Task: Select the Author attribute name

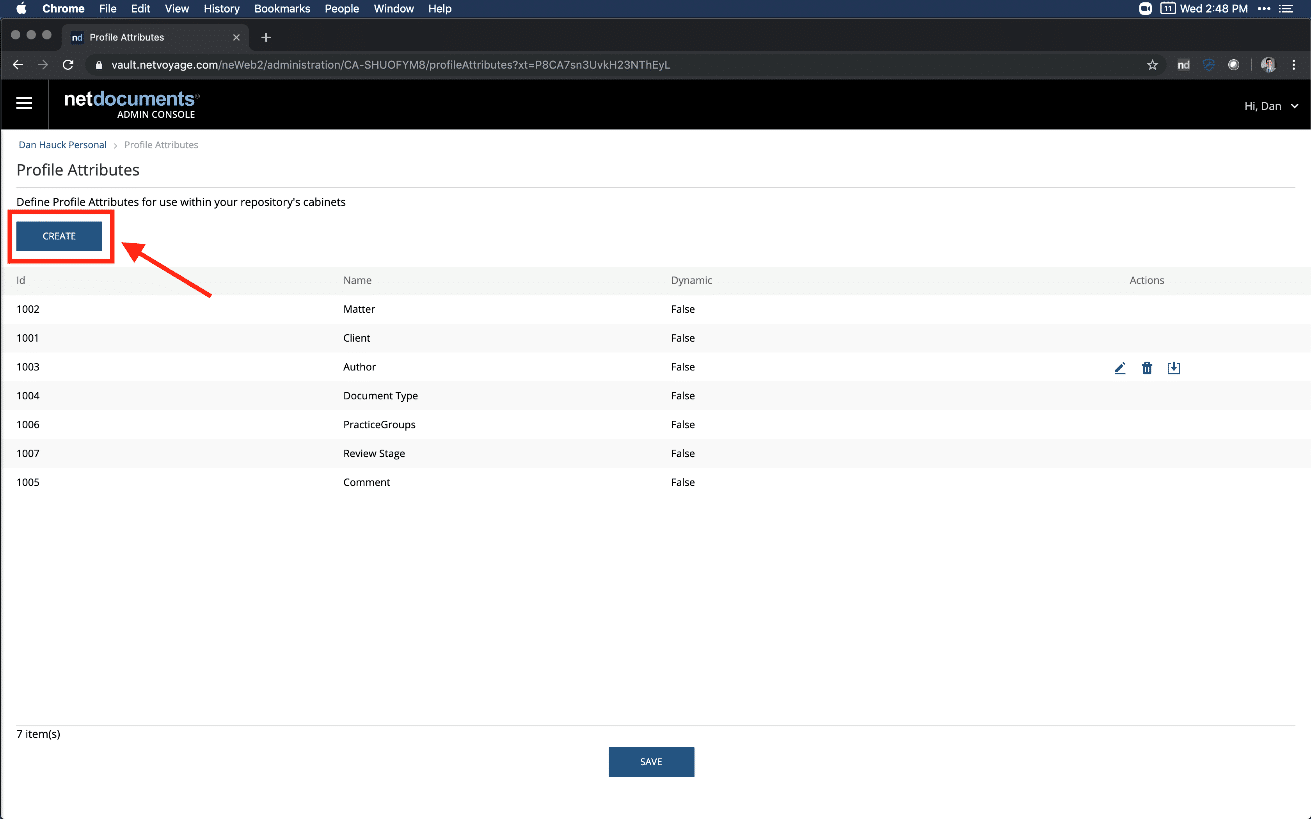Action: point(360,368)
